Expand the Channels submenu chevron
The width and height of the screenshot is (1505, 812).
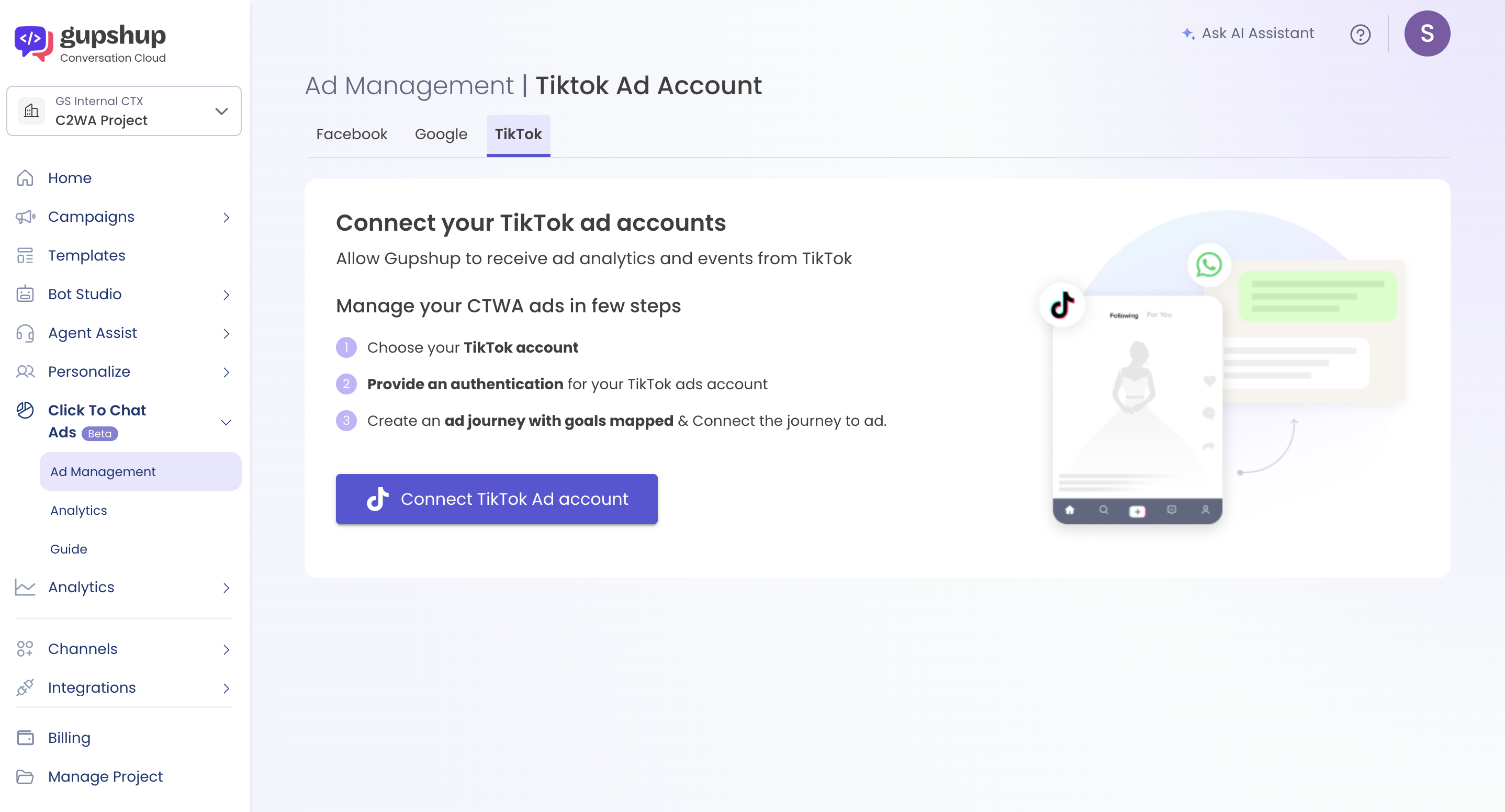coord(226,649)
